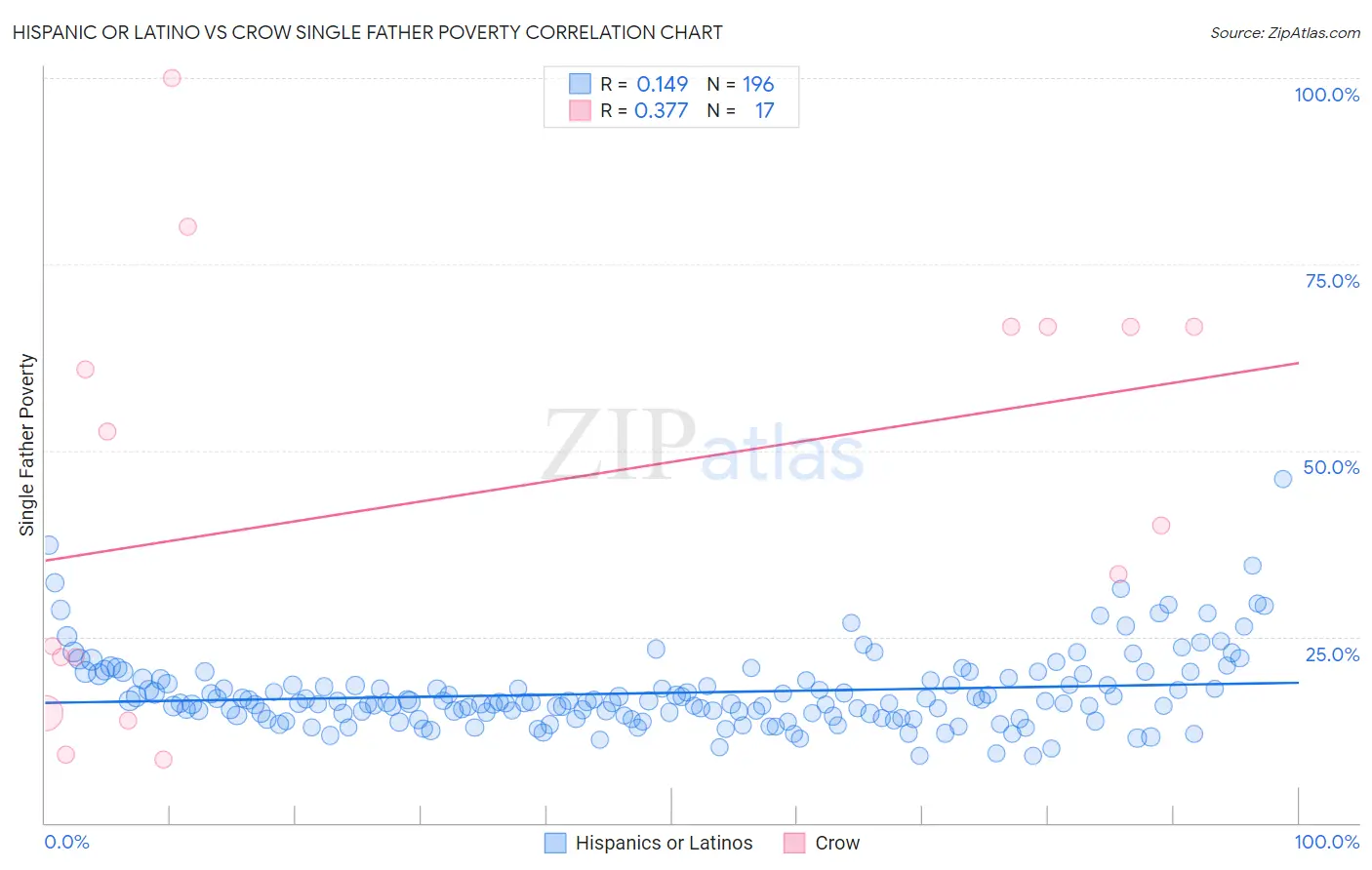
Task: Click the Single Father Poverty axis label
Action: 27,445
